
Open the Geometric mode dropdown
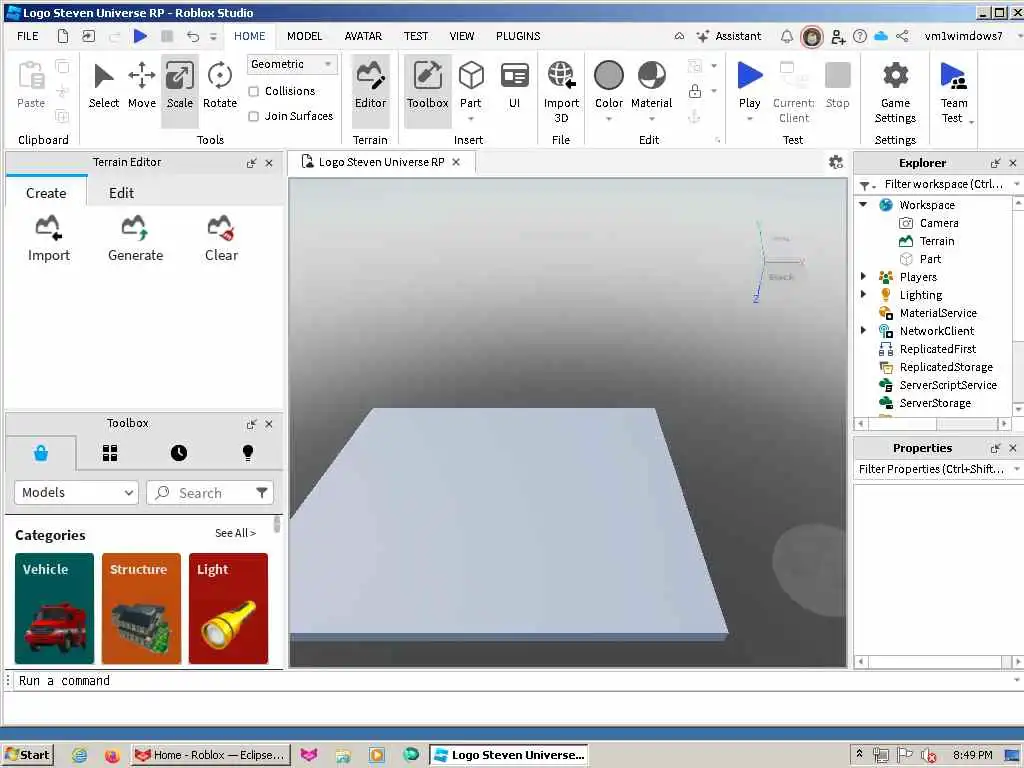click(292, 64)
